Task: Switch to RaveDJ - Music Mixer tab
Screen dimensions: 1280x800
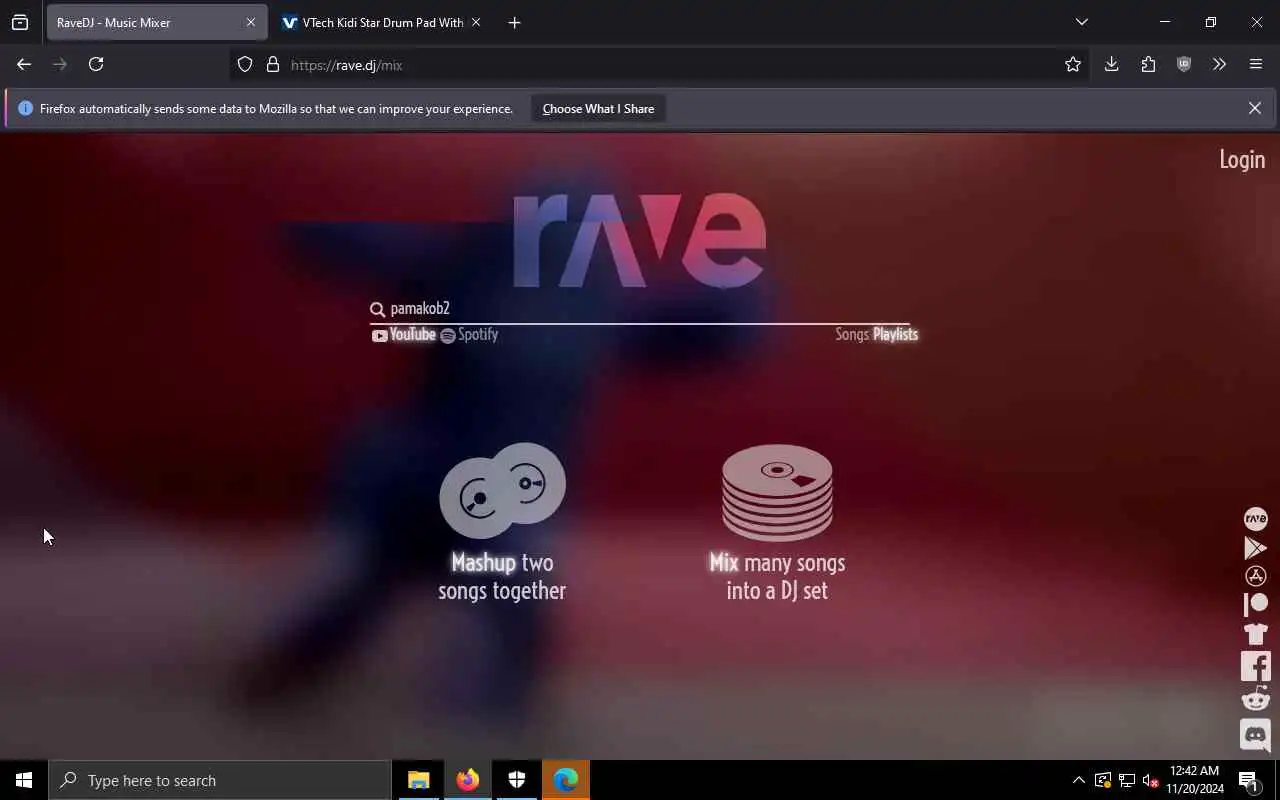Action: (x=156, y=22)
